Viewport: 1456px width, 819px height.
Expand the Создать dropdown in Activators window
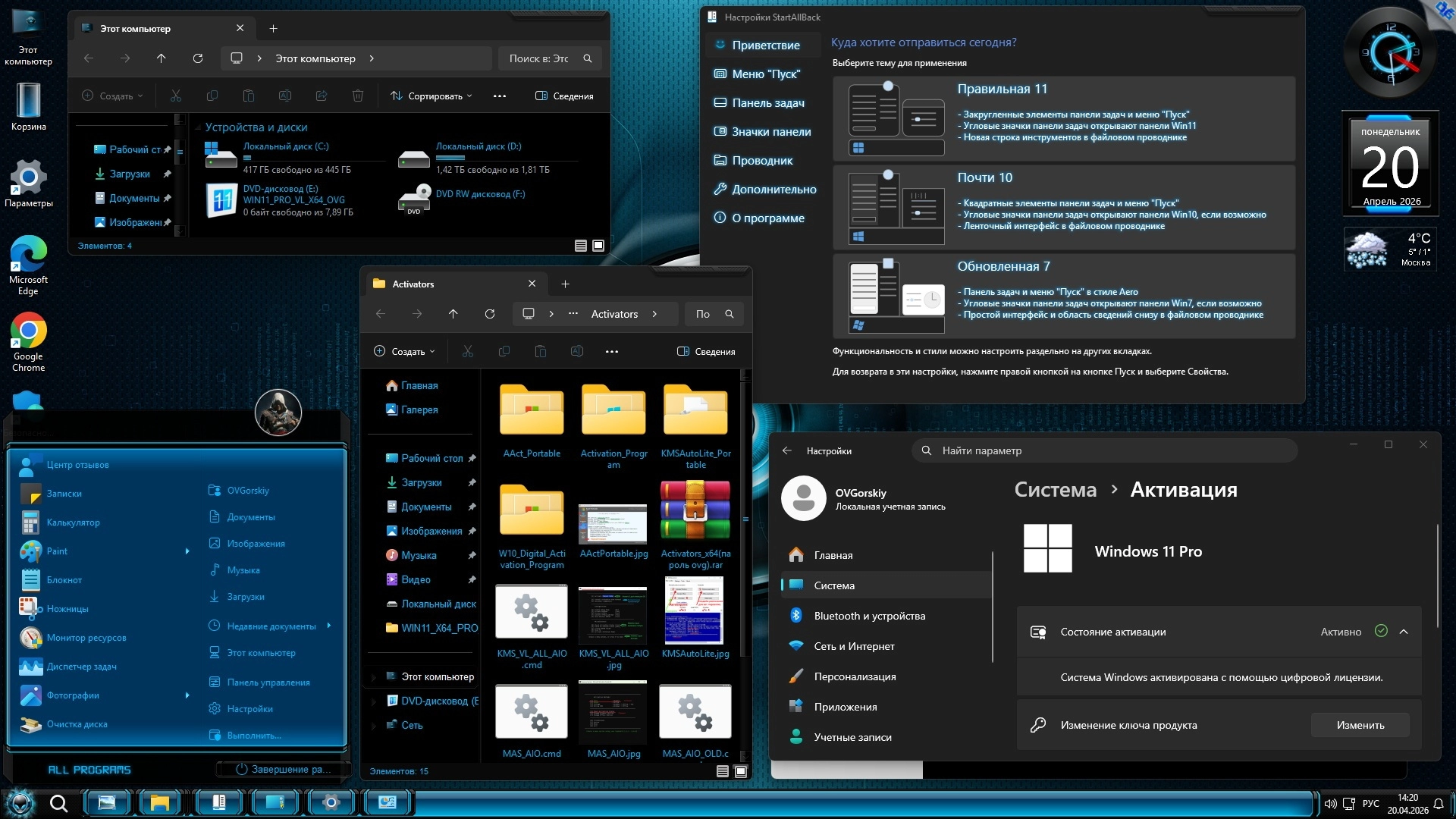click(405, 352)
